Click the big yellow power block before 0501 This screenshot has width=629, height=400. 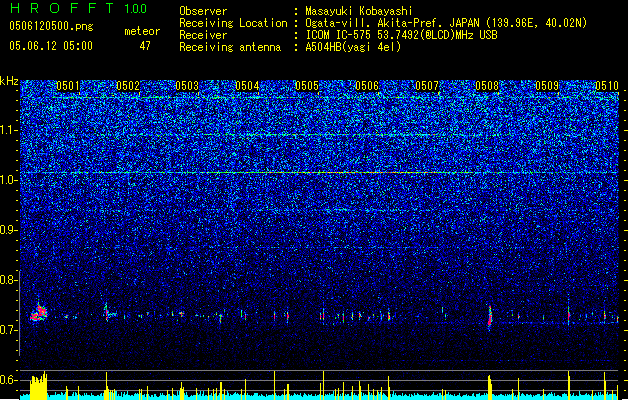[x=39, y=386]
